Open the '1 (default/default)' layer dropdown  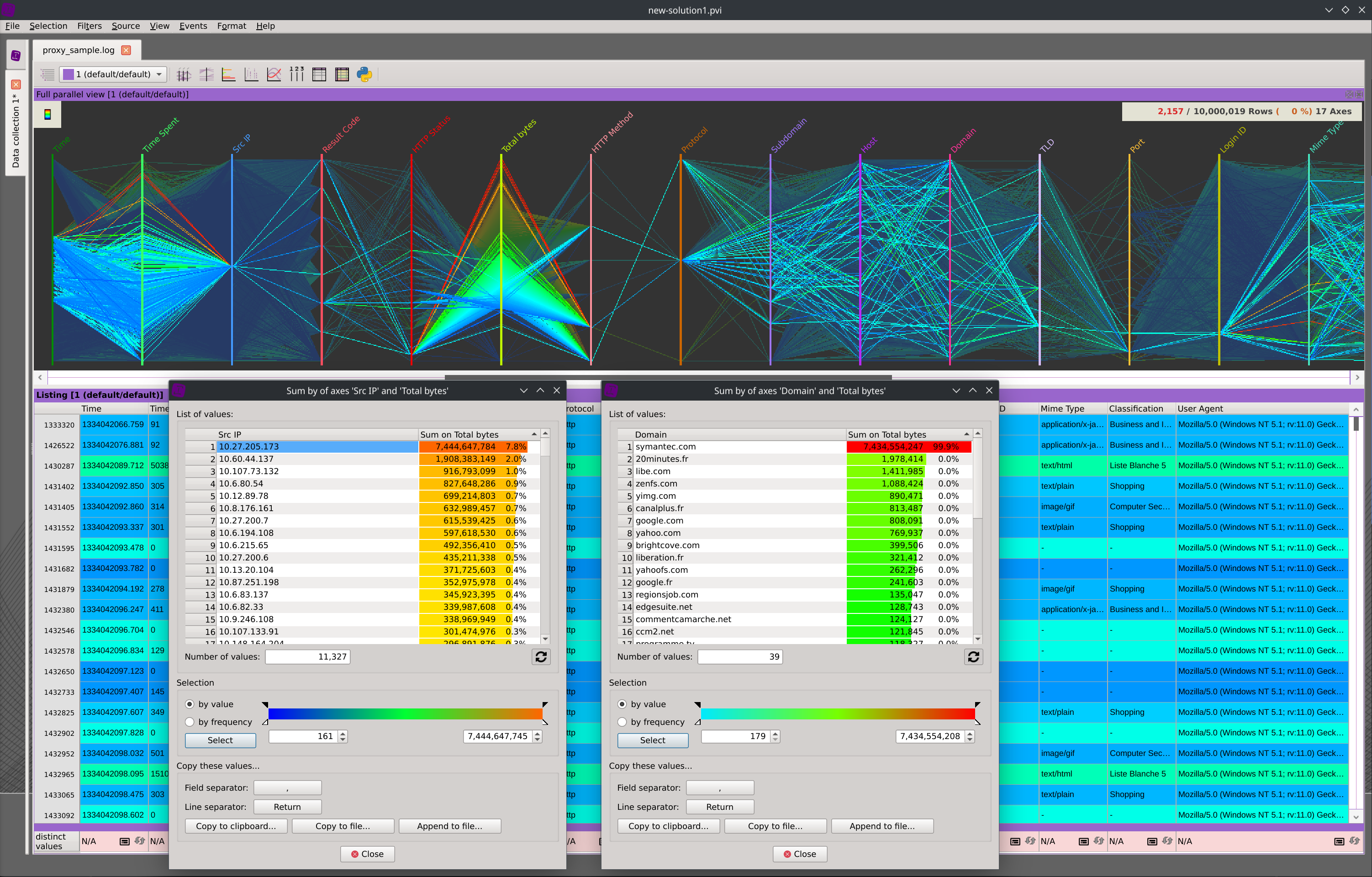[x=113, y=74]
